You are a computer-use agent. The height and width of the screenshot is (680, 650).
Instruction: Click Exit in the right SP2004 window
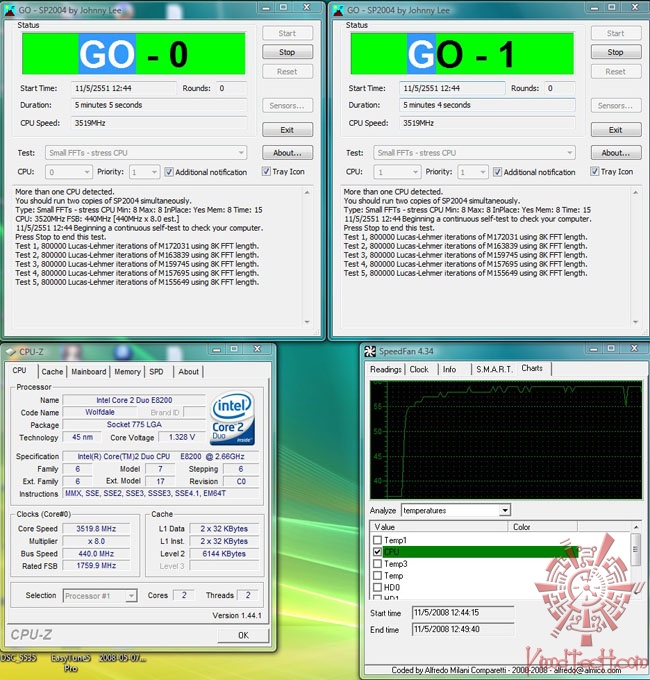click(x=616, y=130)
